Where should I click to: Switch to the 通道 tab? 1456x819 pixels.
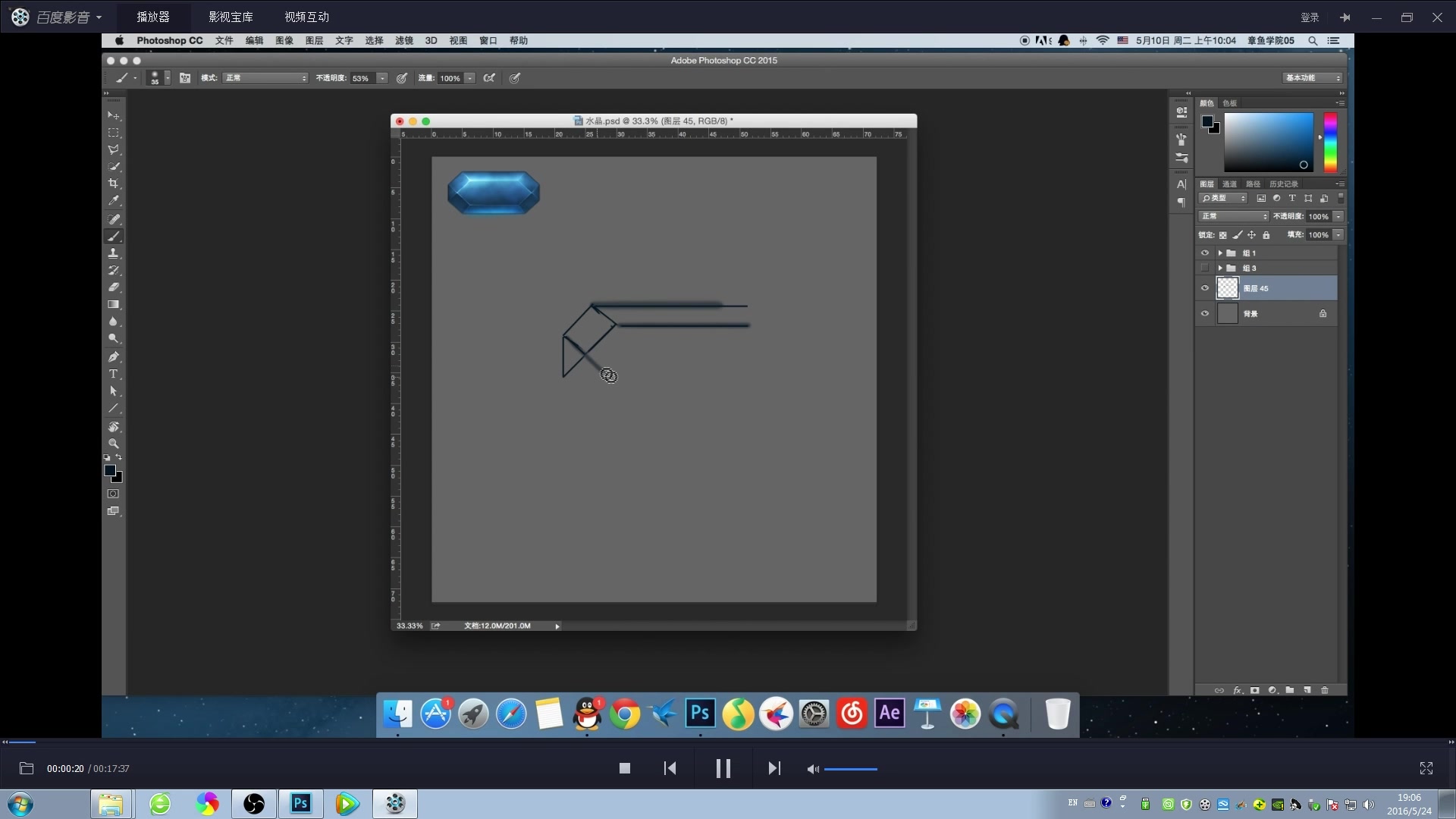point(1229,184)
